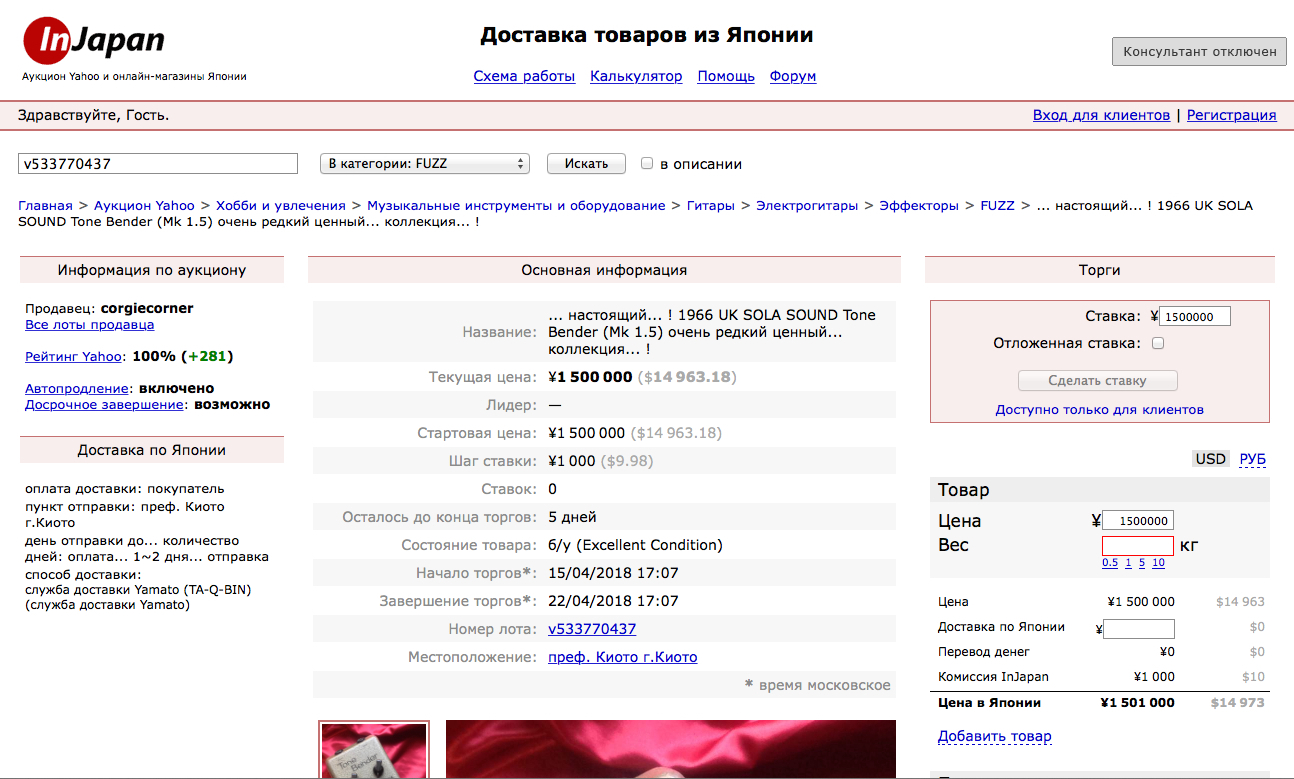Open Гитары breadcrumb
1294x779 pixels.
click(710, 205)
